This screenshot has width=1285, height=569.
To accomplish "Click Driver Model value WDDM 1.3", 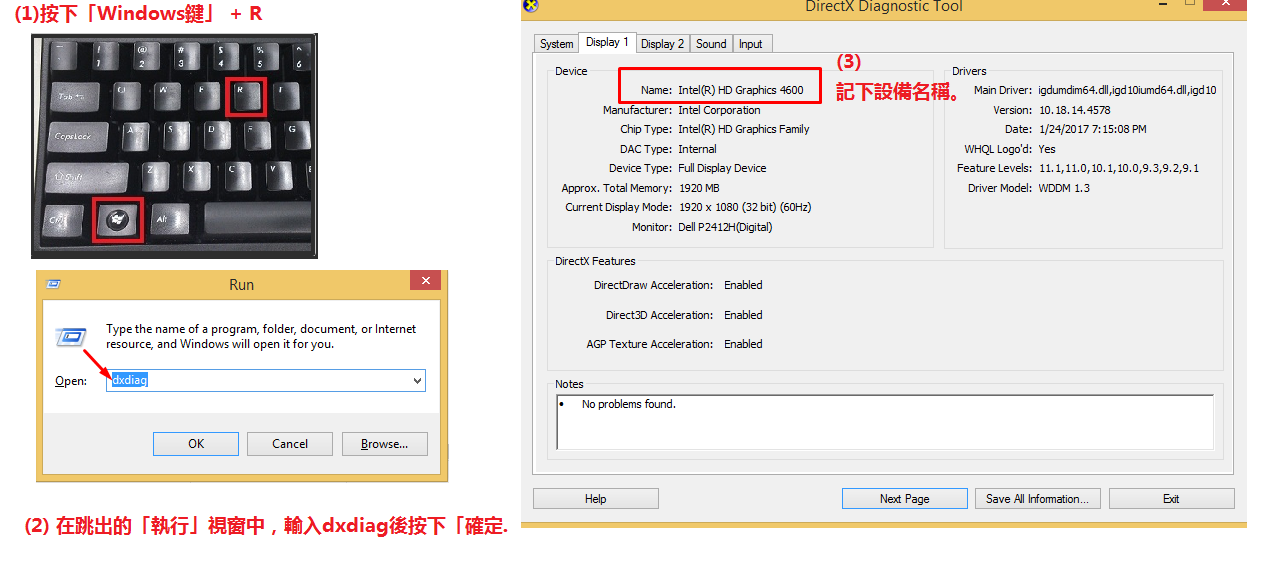I will click(1064, 188).
